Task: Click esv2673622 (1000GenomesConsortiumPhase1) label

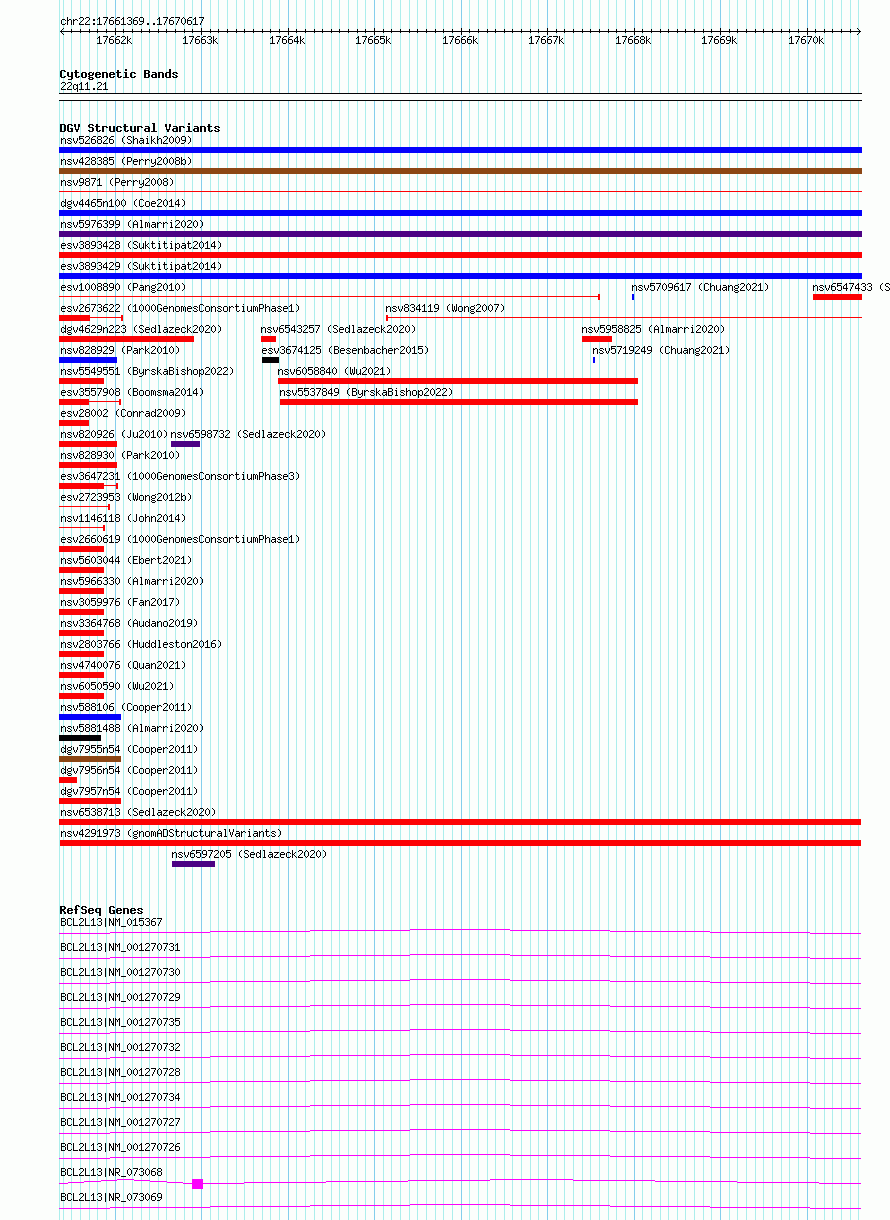Action: tap(180, 308)
